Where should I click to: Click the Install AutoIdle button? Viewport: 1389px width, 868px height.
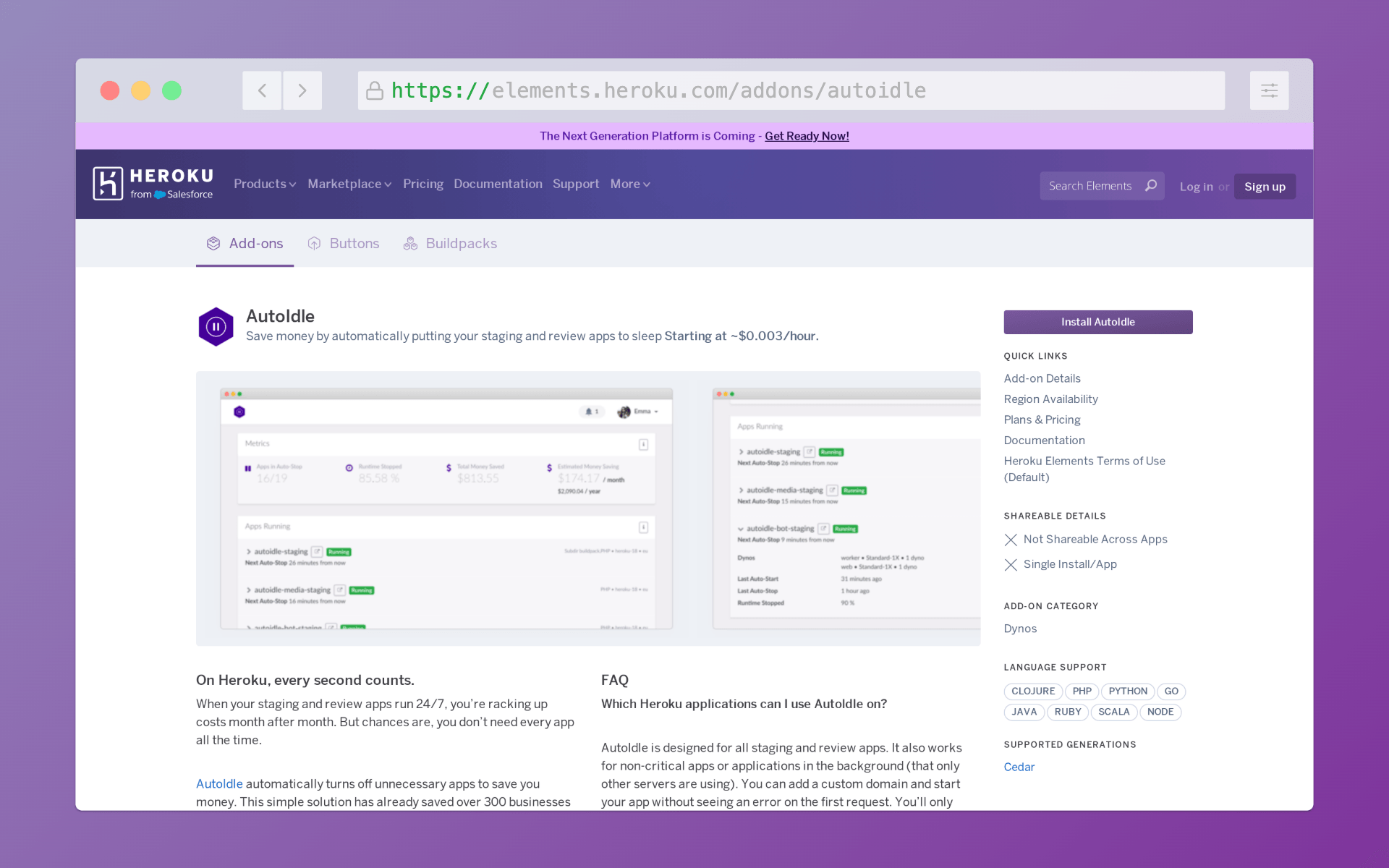coord(1097,322)
